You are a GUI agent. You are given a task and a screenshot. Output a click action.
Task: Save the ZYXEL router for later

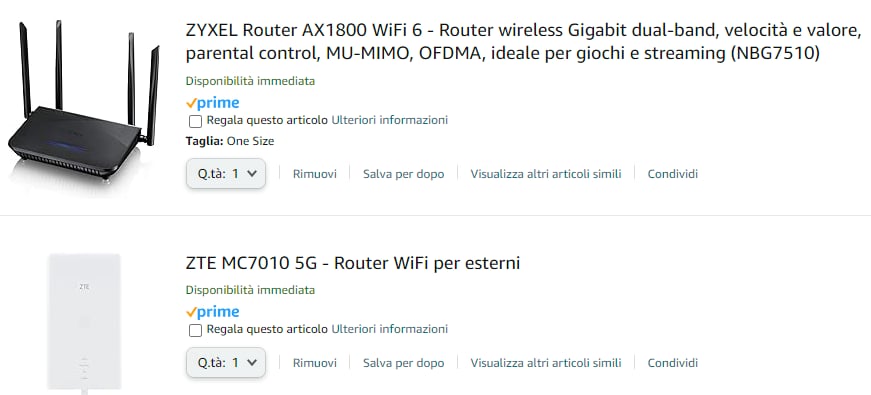tap(404, 174)
